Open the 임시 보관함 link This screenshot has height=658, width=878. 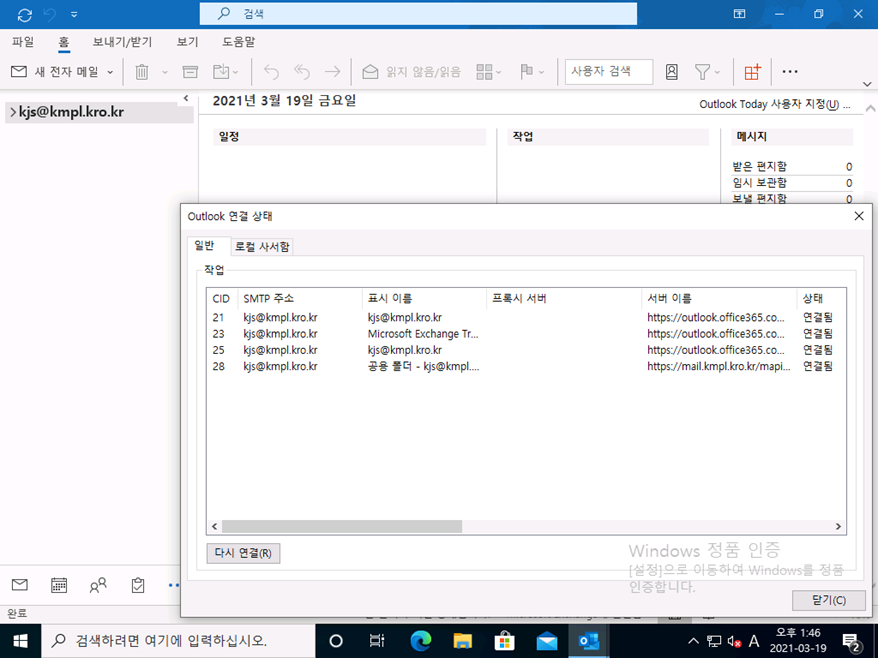[759, 183]
